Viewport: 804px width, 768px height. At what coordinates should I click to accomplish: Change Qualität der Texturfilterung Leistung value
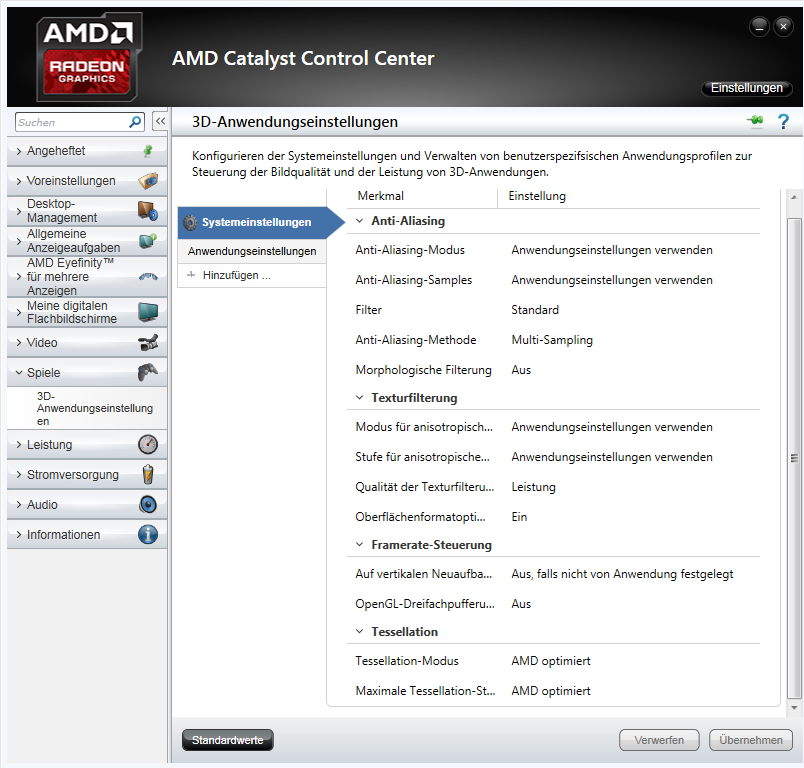click(x=533, y=487)
